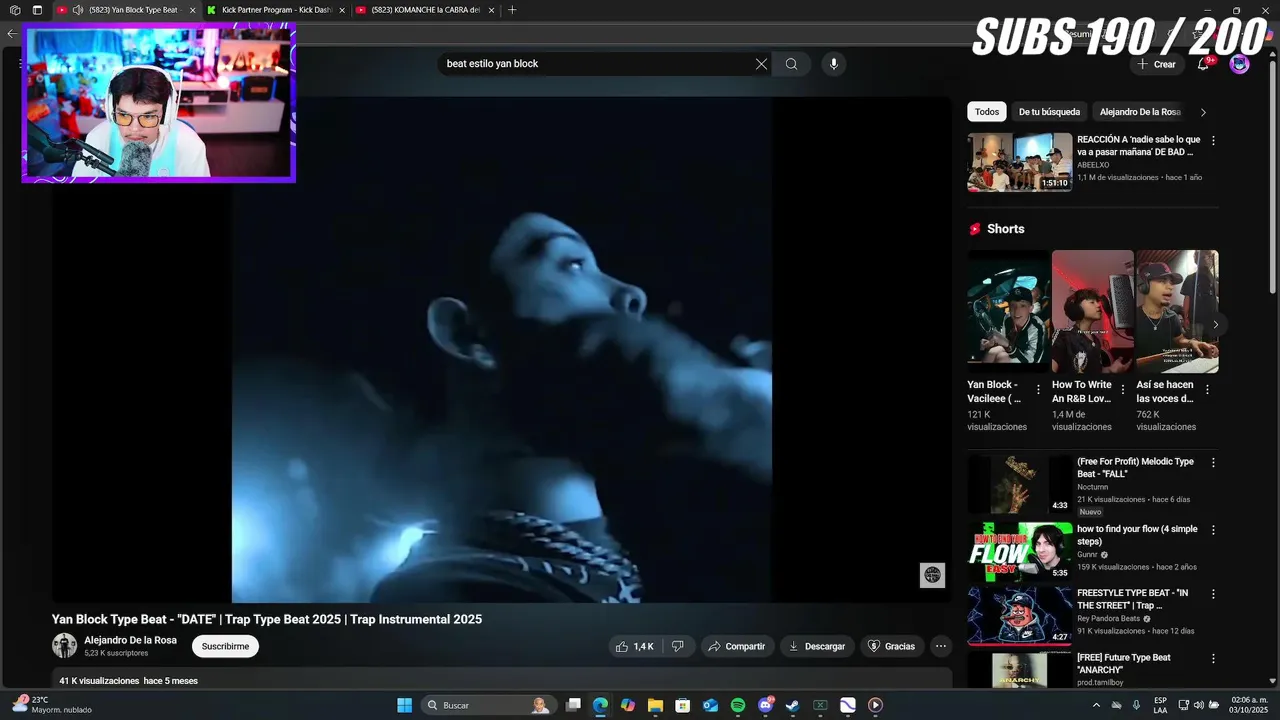Click the Windows taskbar Buscar search box
Viewport: 1280px width, 720px height.
pyautogui.click(x=488, y=705)
